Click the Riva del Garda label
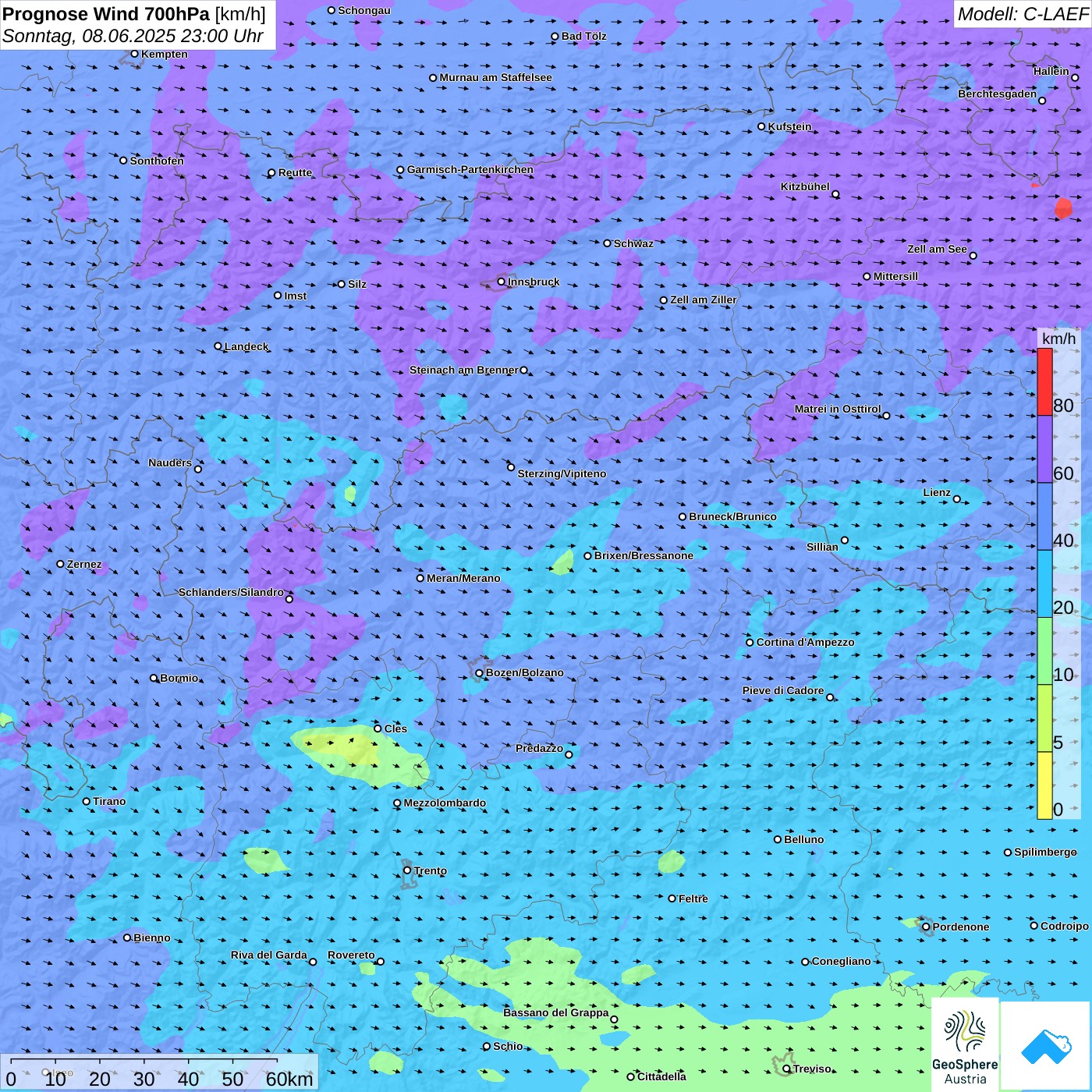The width and height of the screenshot is (1092, 1092). tap(269, 955)
